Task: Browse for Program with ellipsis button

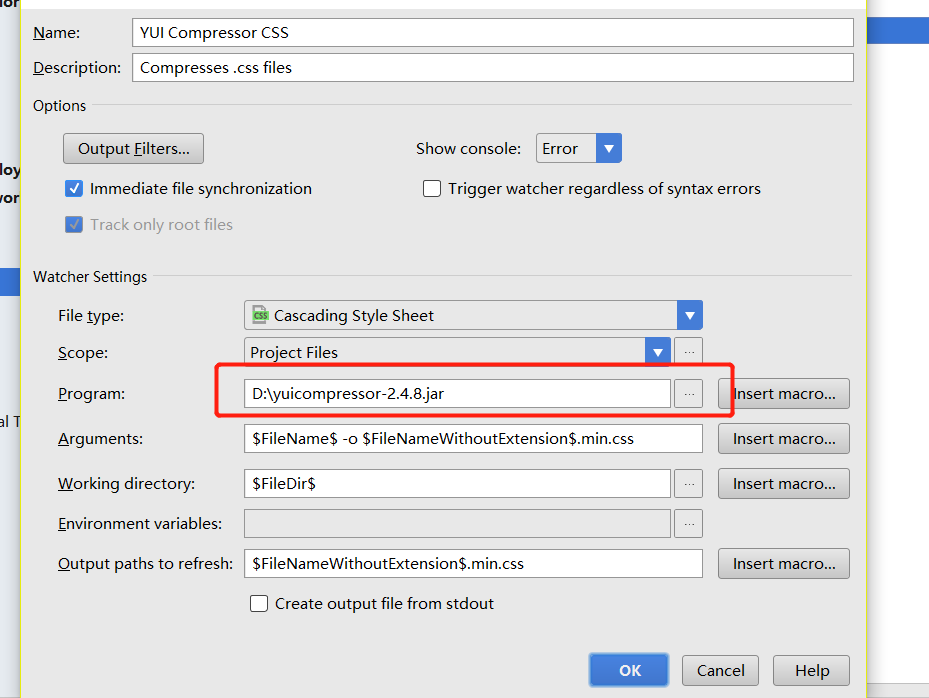Action: (x=688, y=393)
